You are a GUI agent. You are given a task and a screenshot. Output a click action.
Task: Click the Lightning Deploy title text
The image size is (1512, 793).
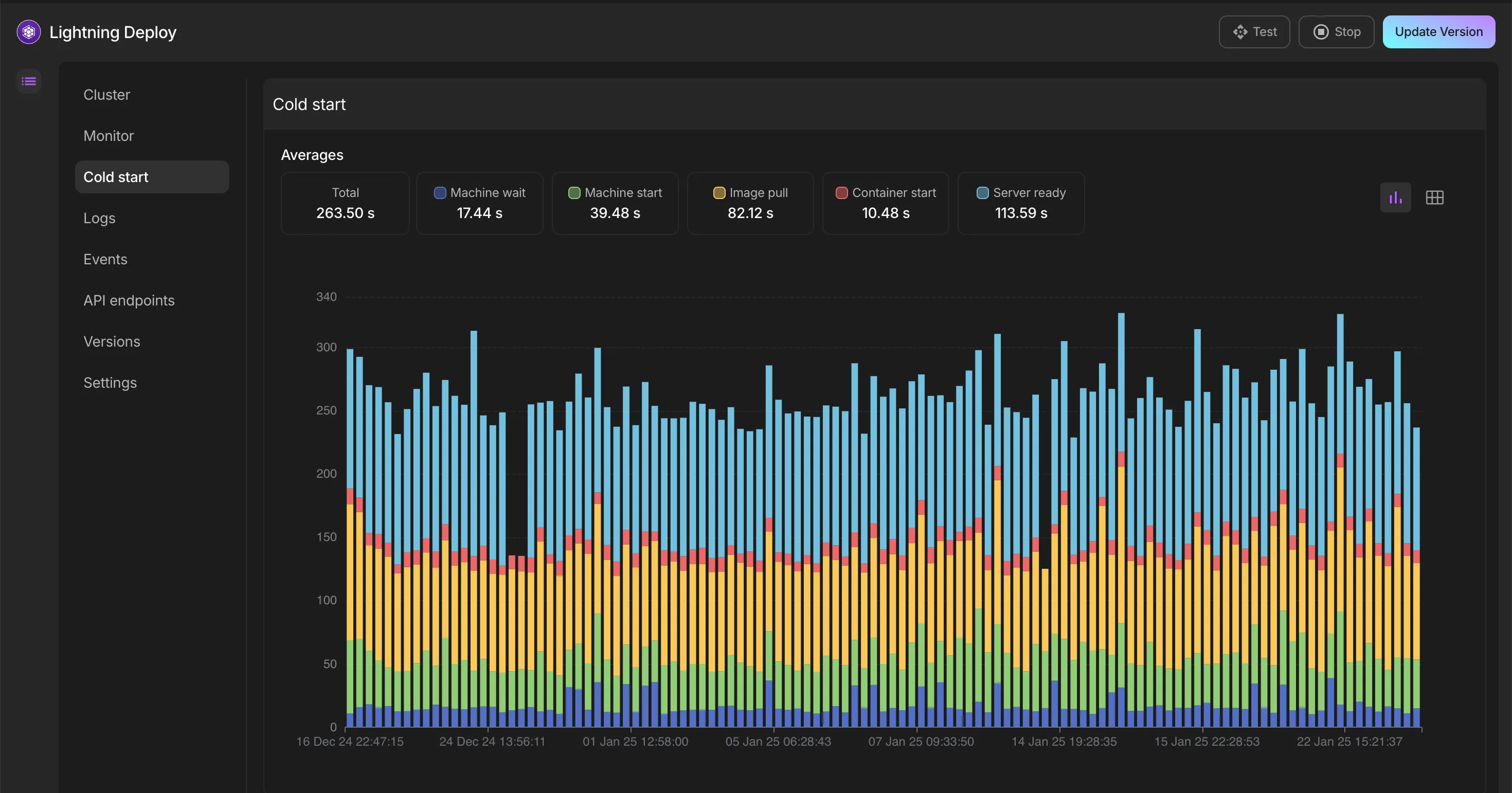tap(113, 32)
